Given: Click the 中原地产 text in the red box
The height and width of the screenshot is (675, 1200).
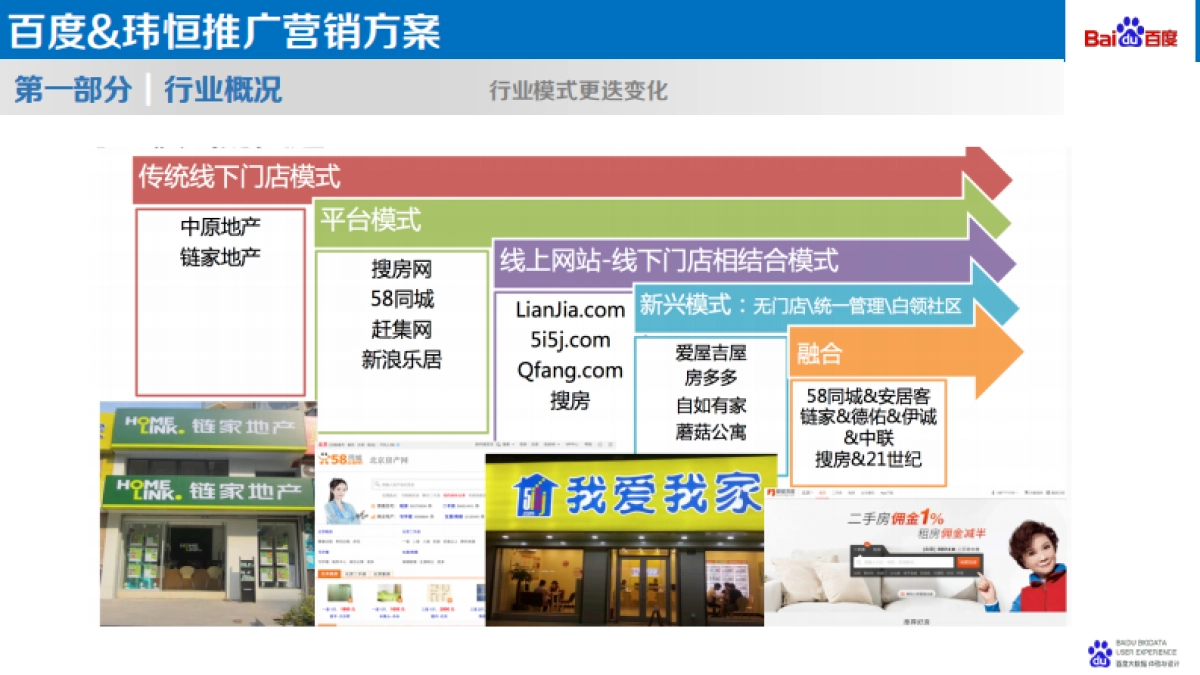Looking at the screenshot, I should [x=220, y=227].
